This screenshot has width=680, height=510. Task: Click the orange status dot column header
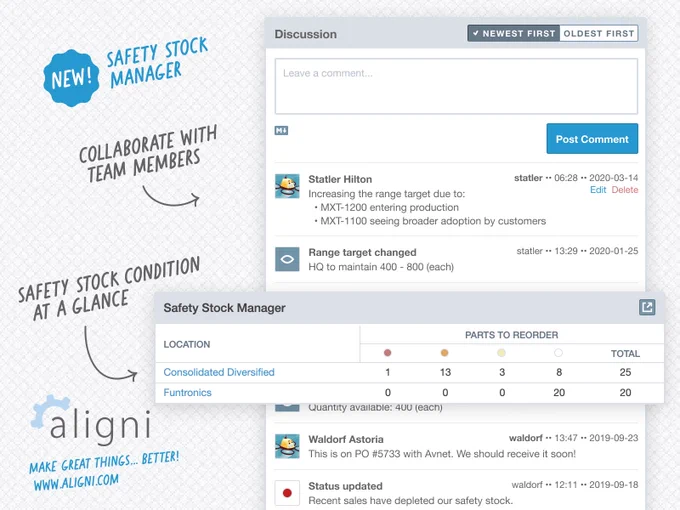coord(445,353)
